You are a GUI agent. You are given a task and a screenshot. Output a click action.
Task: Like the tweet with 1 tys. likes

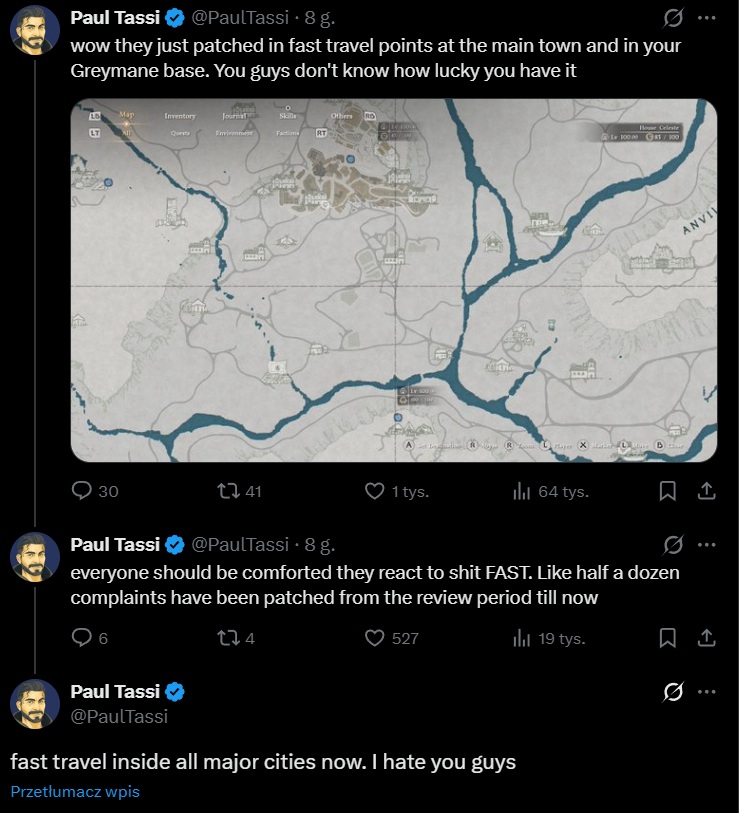tap(375, 491)
